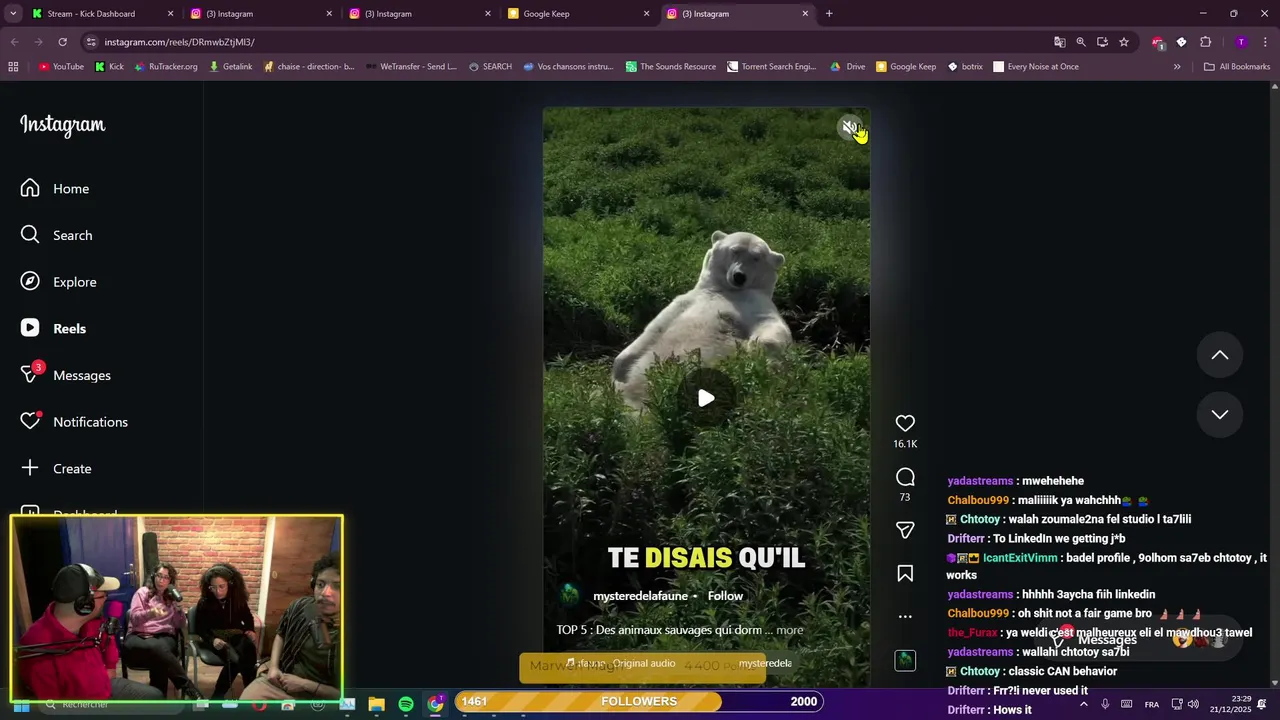
Task: Toggle the volume icon in system tray
Action: click(x=1192, y=704)
